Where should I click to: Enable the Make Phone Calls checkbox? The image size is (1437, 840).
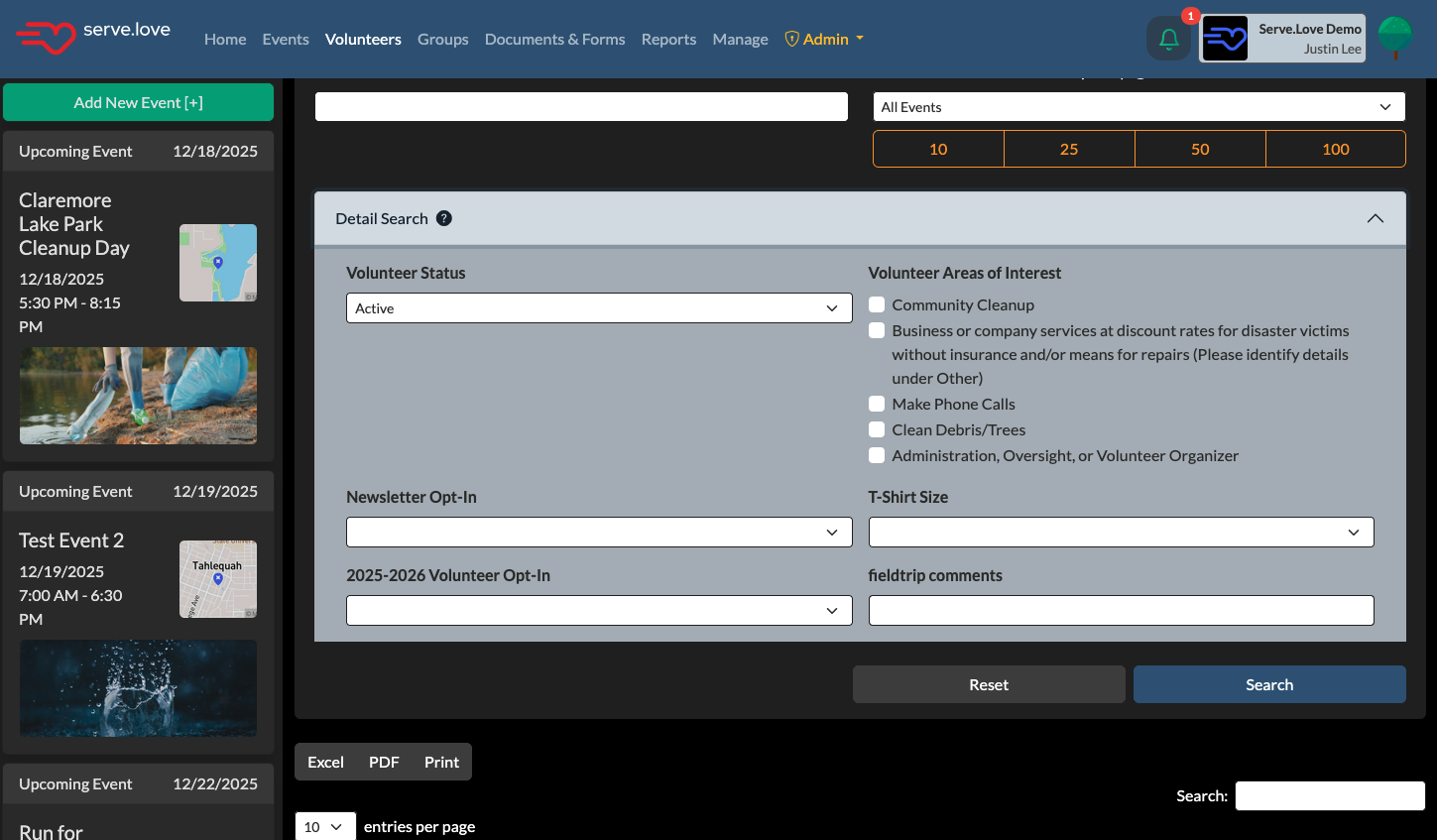pyautogui.click(x=877, y=404)
